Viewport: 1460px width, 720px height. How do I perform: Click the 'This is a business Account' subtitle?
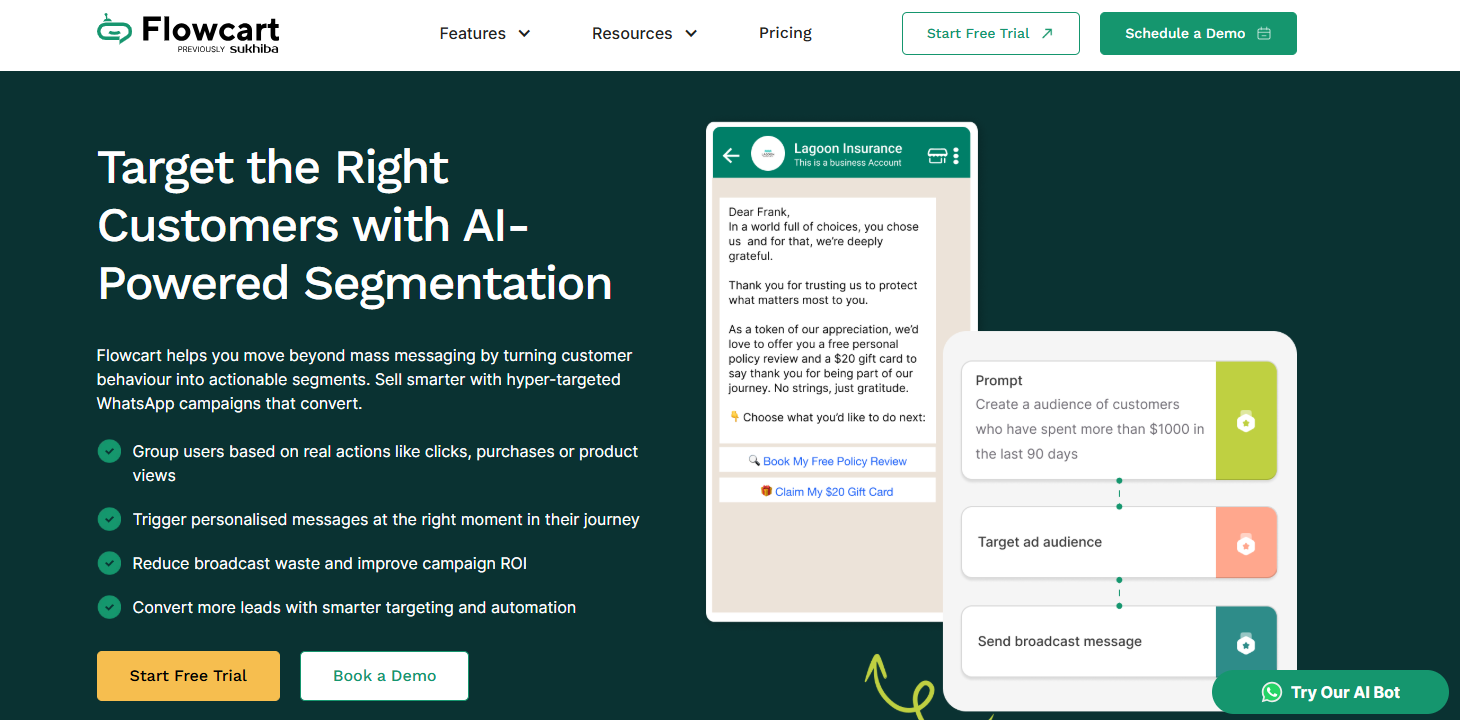click(848, 163)
